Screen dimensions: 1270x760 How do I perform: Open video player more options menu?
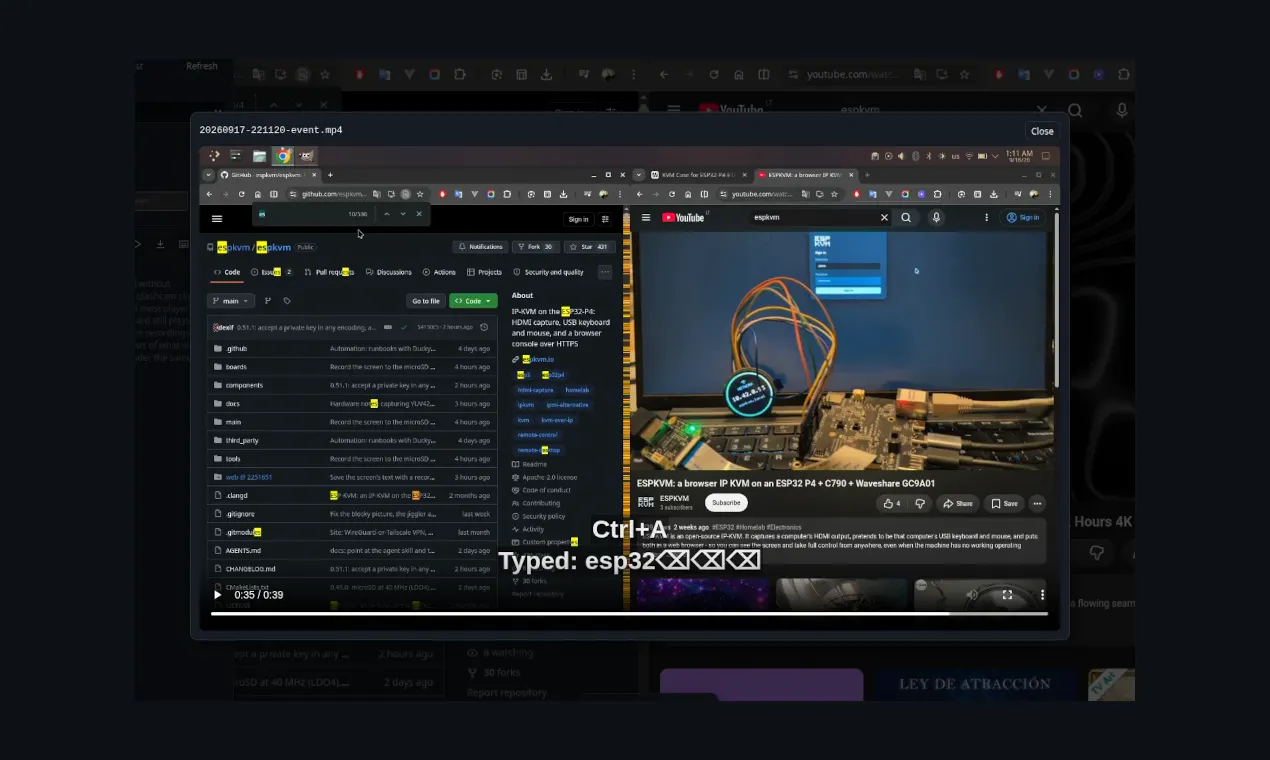coord(1042,594)
